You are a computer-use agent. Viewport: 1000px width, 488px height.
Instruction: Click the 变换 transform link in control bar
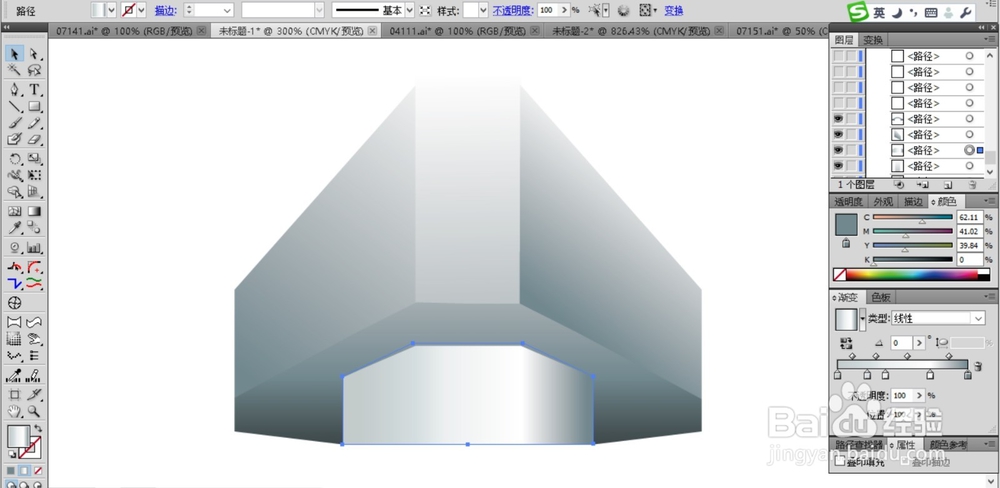point(674,10)
